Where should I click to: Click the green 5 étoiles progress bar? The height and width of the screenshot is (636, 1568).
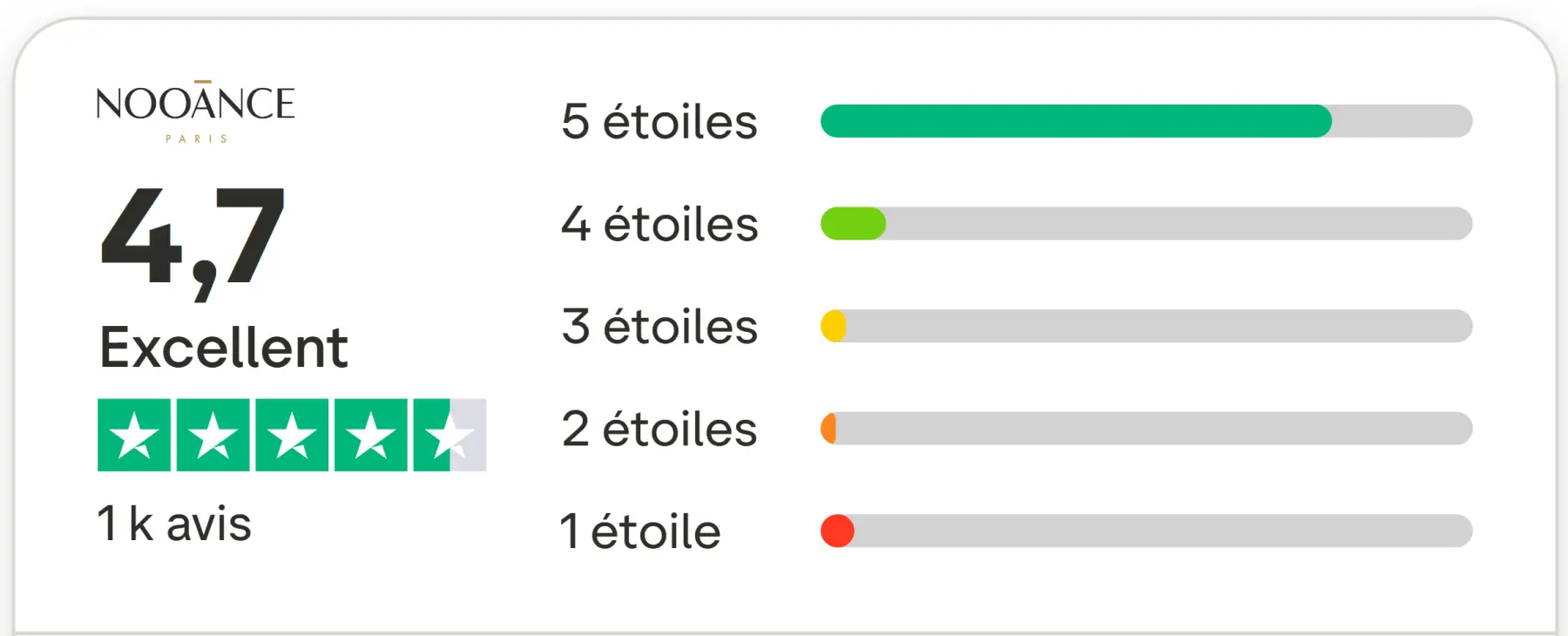(x=1076, y=121)
